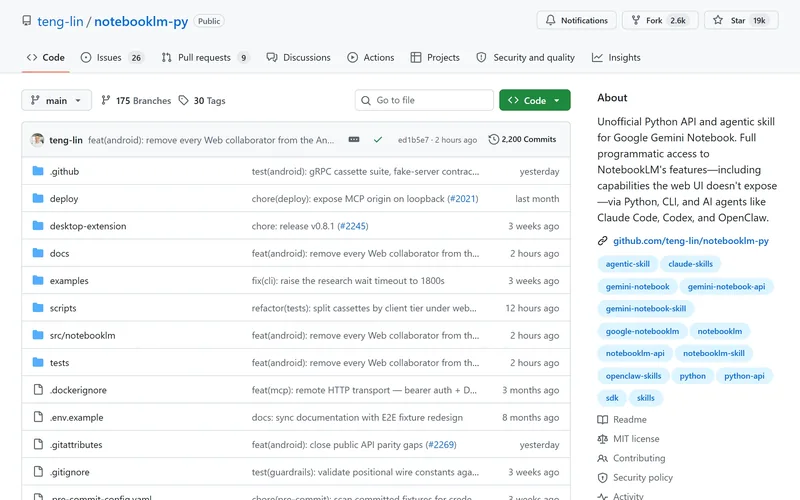
Task: Click the examples folder icon
Action: tap(38, 280)
